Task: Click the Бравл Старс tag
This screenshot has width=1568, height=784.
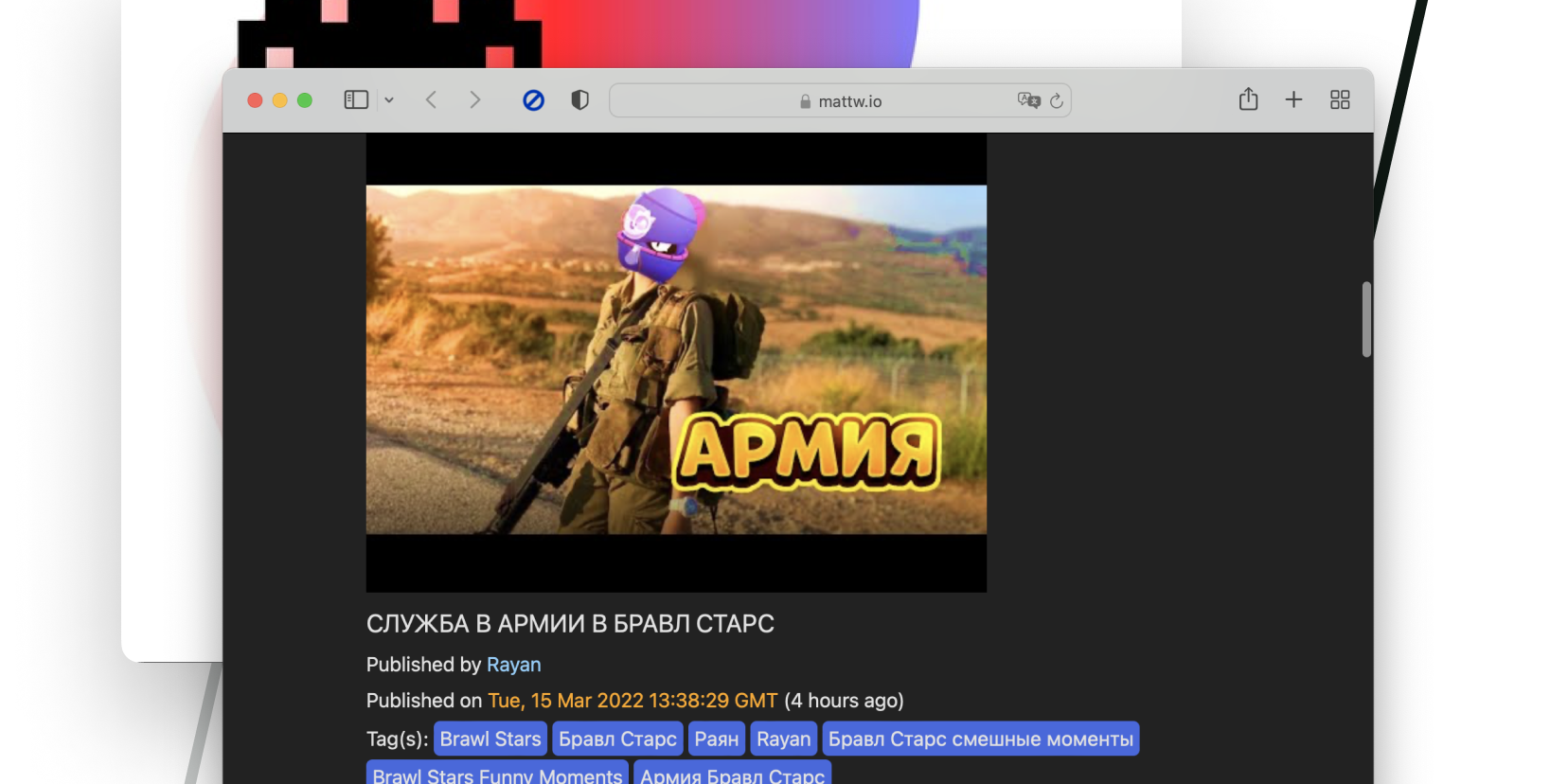Action: (617, 739)
